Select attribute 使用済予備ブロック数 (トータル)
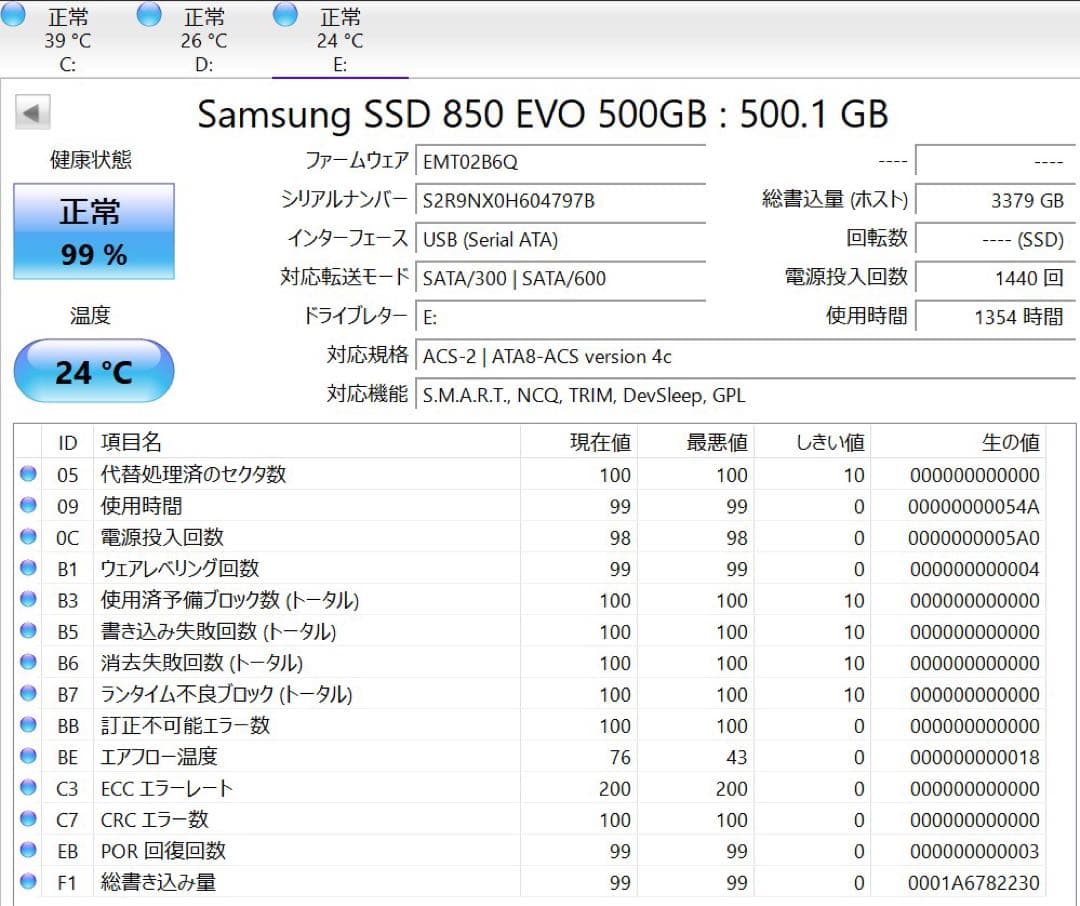The height and width of the screenshot is (906, 1080). coord(229,599)
